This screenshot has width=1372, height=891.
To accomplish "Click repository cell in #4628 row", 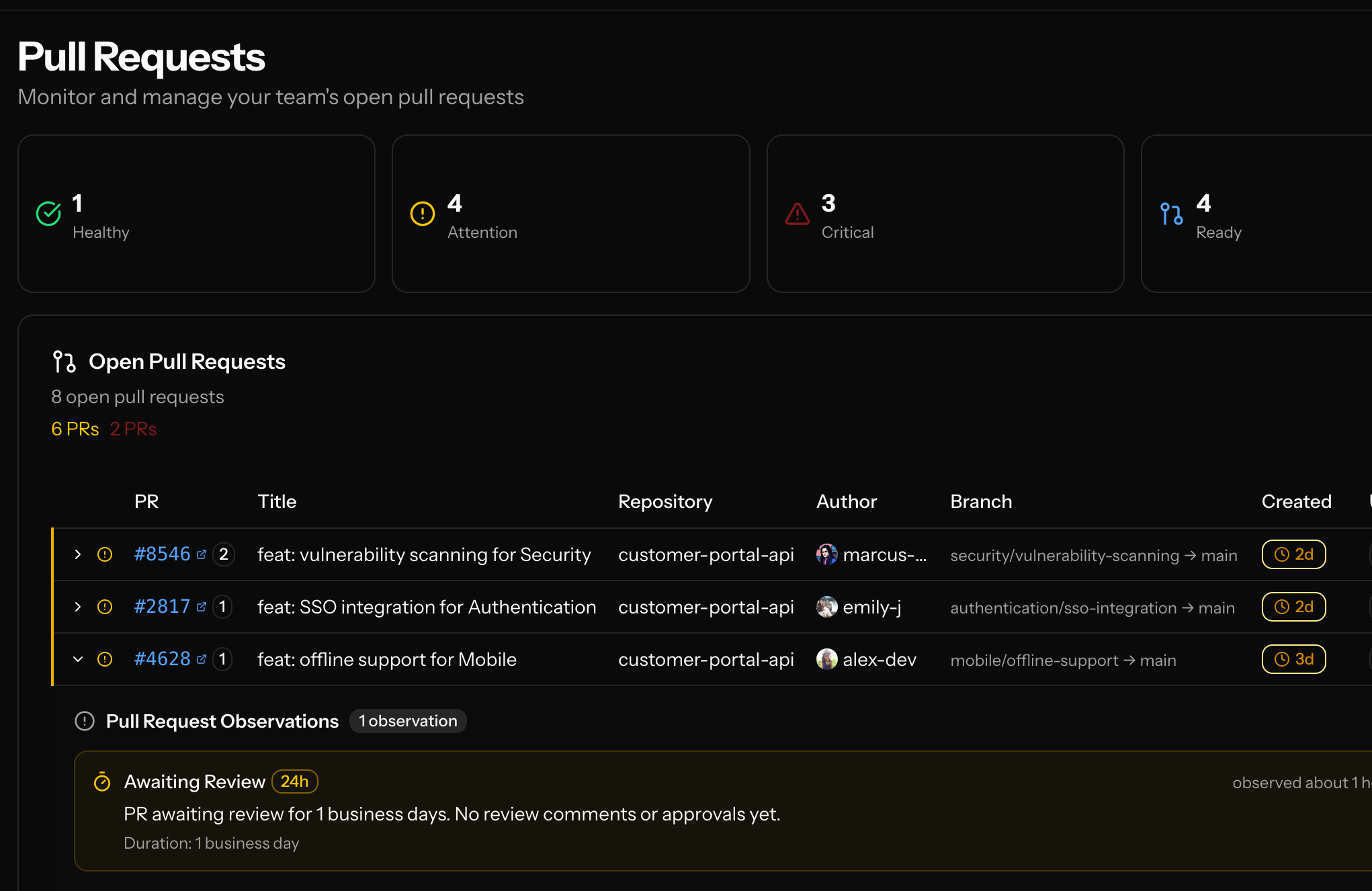I will coord(706,659).
